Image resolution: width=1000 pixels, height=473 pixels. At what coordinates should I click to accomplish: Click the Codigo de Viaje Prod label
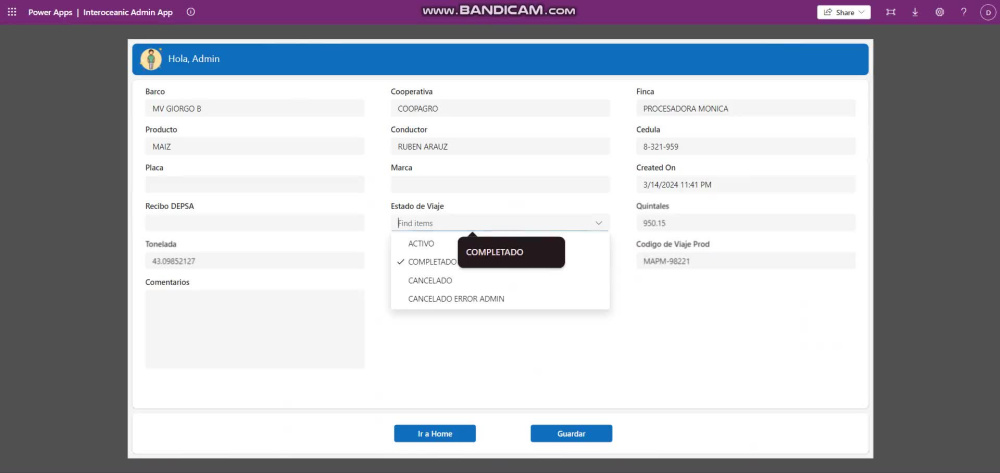click(673, 244)
